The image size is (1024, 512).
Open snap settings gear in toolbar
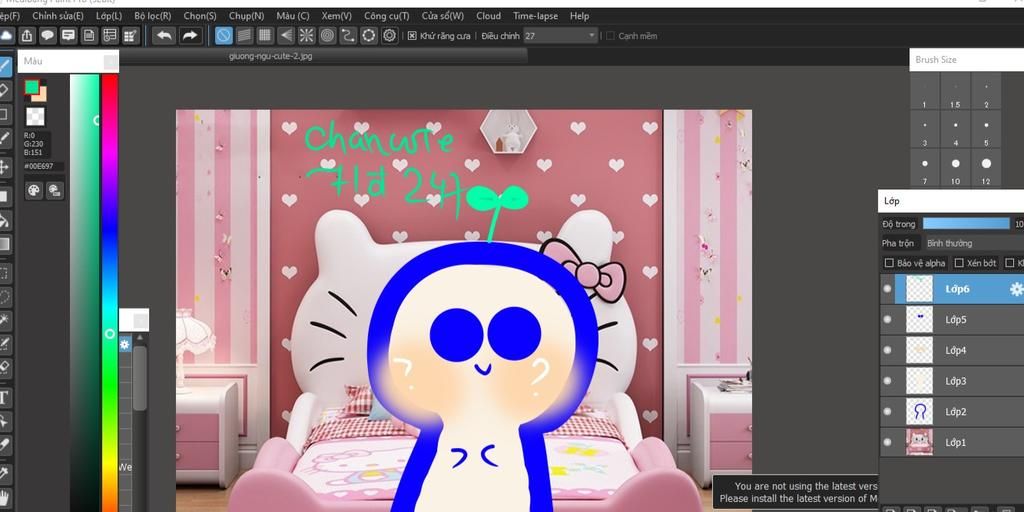click(x=390, y=35)
